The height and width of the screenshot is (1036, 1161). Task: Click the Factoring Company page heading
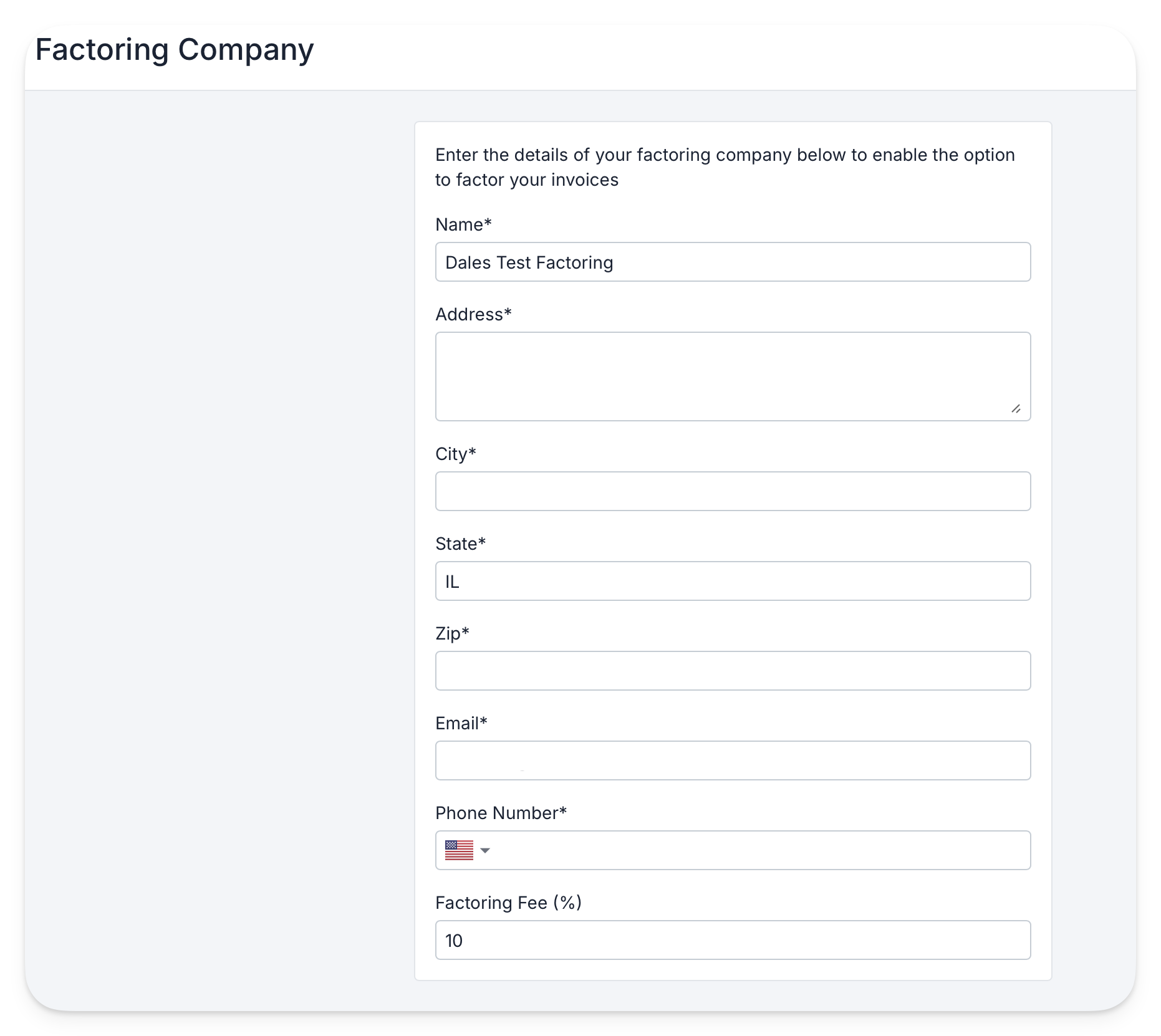coord(175,50)
